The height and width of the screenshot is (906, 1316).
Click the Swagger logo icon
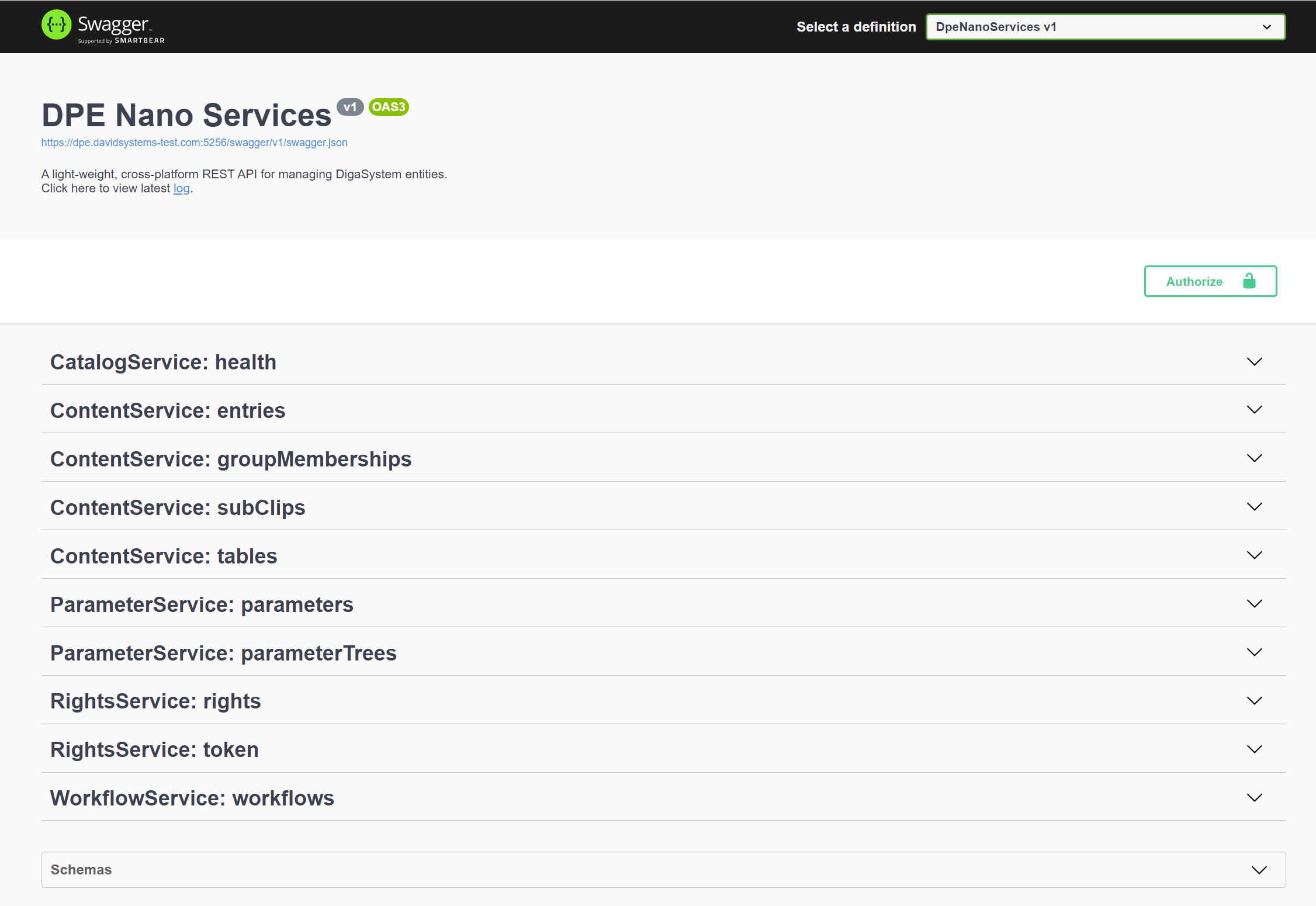[56, 25]
